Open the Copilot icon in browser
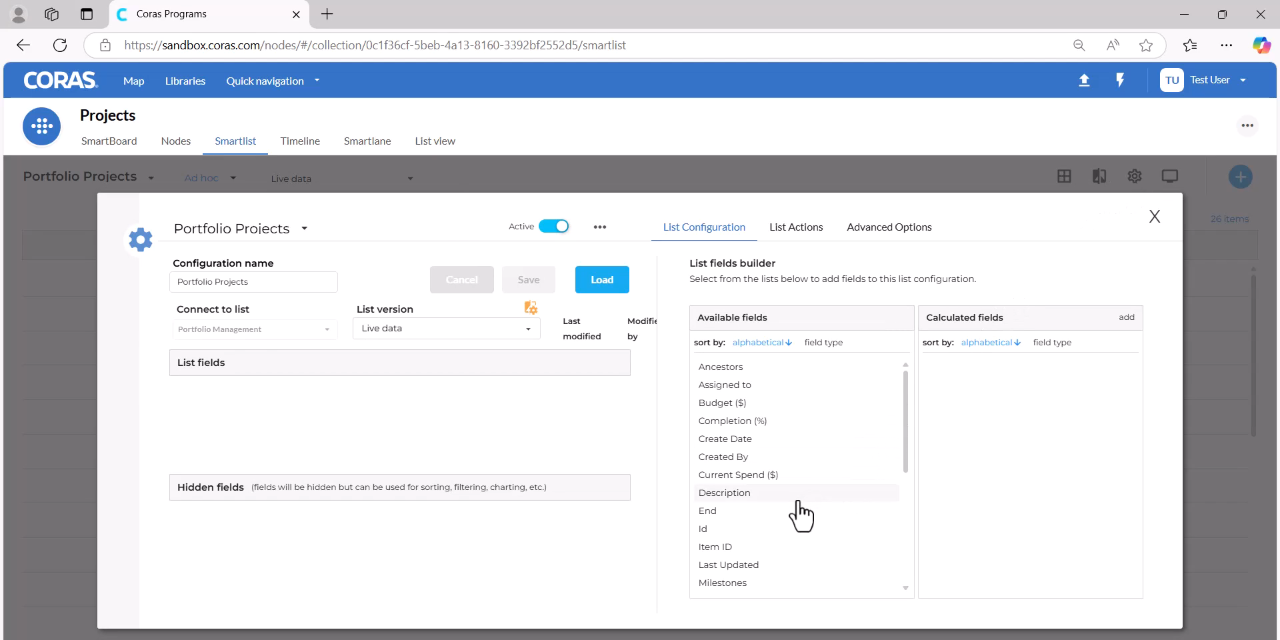1280x640 pixels. point(1261,45)
